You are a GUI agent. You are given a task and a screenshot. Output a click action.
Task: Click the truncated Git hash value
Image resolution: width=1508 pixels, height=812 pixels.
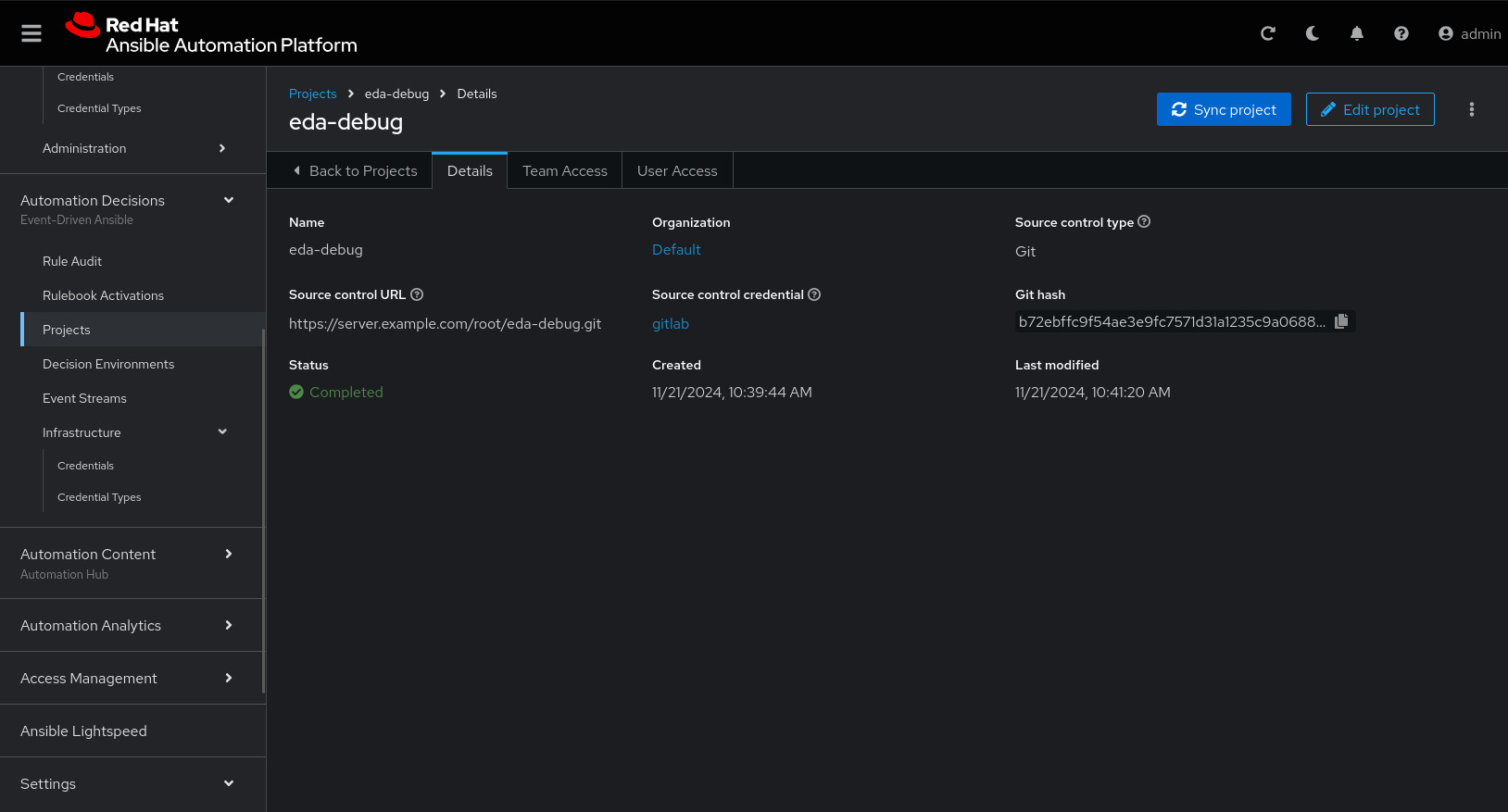[x=1172, y=321]
